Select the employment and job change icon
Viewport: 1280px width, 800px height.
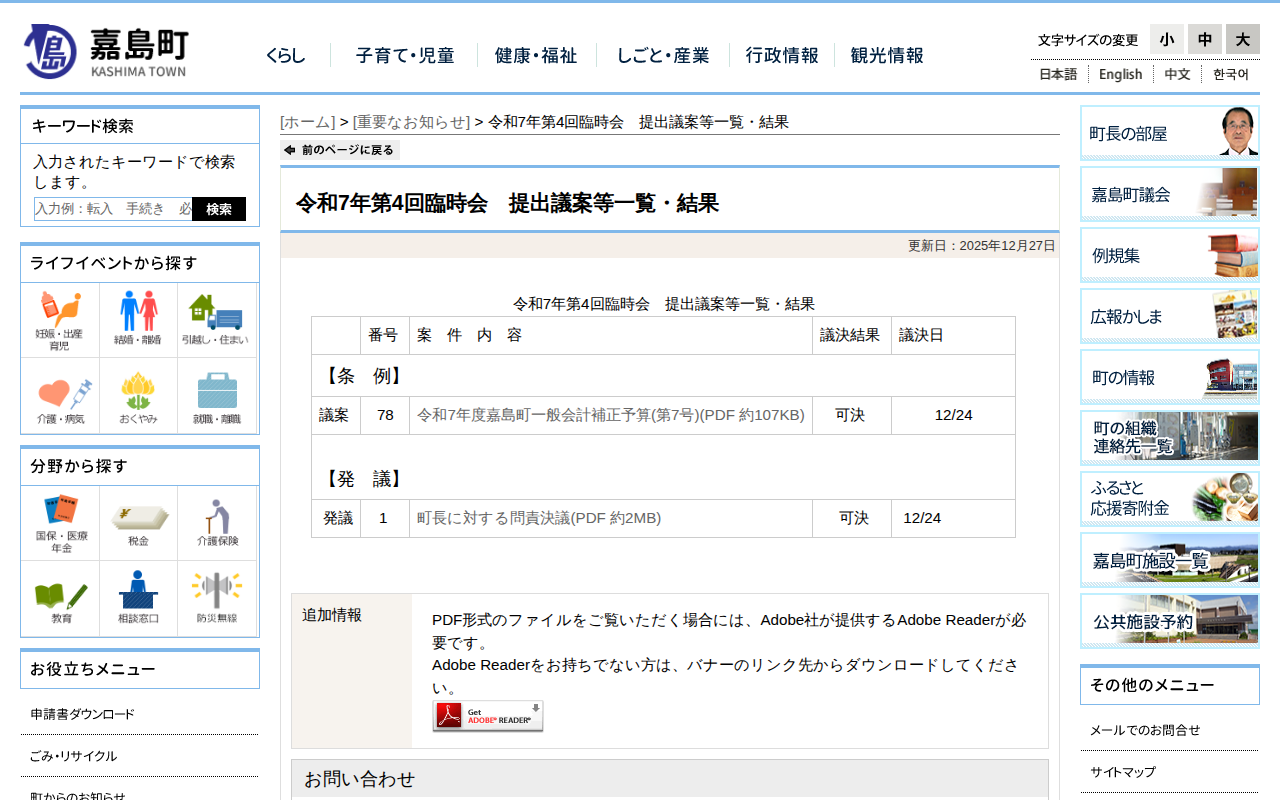216,397
